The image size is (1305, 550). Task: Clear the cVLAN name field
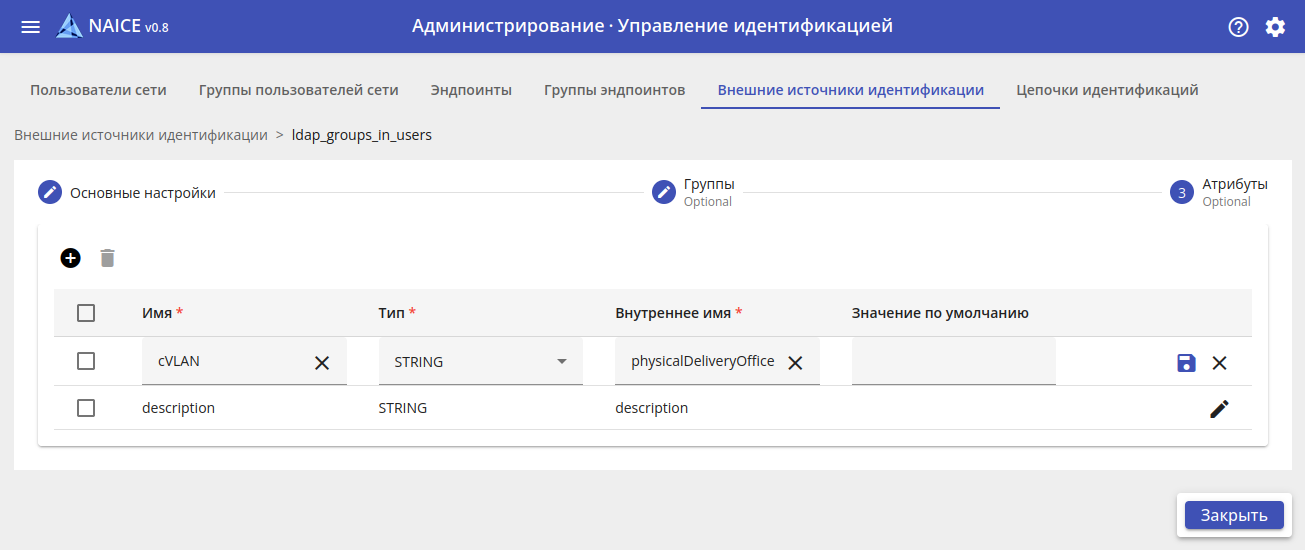pos(322,363)
